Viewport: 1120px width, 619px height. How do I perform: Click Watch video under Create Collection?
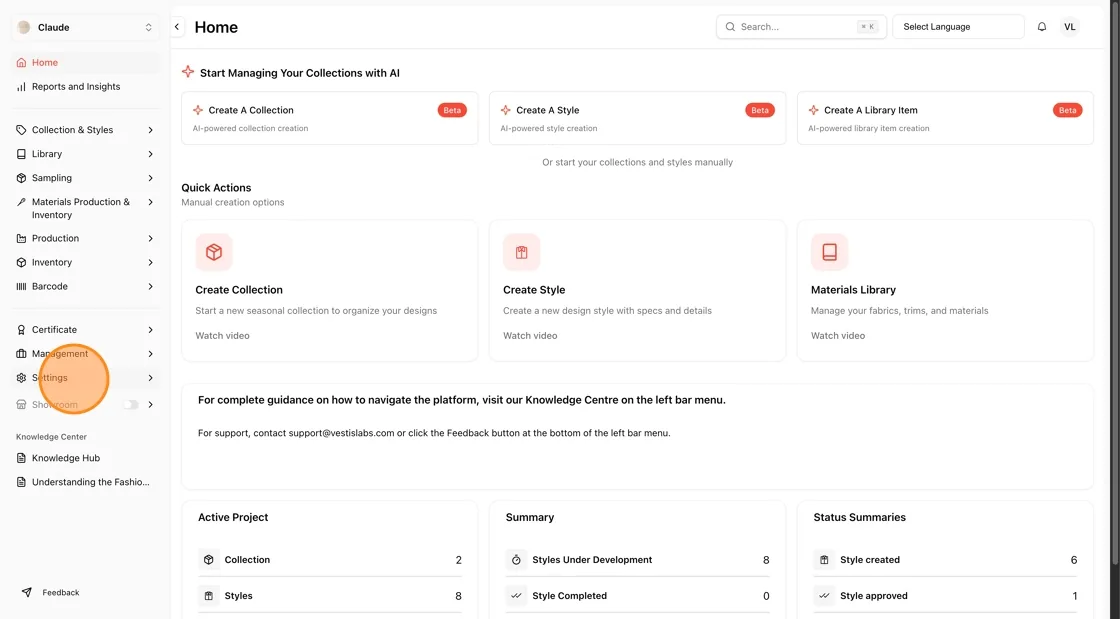pos(222,336)
